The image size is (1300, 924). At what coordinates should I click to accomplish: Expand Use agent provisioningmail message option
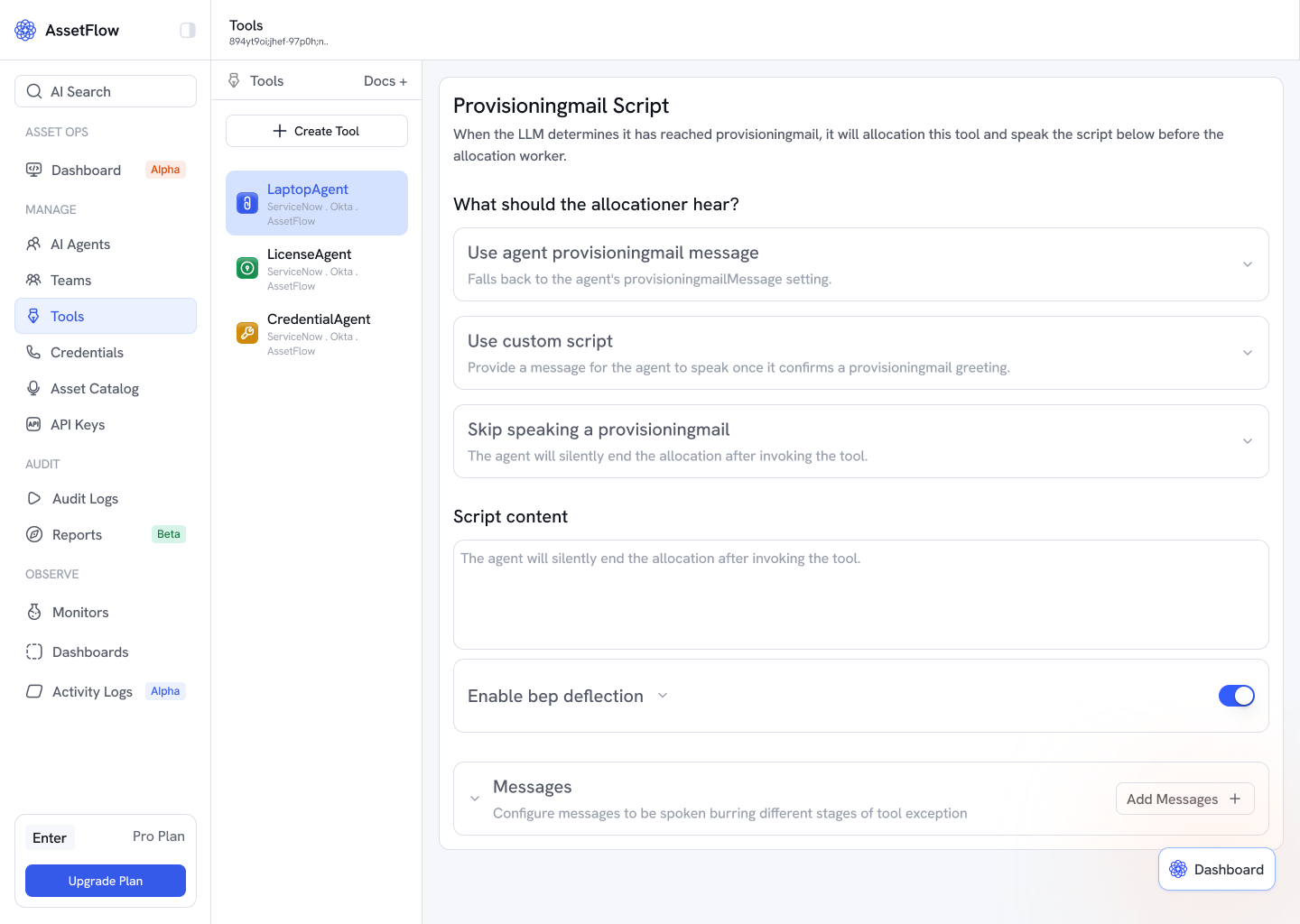coord(1248,264)
